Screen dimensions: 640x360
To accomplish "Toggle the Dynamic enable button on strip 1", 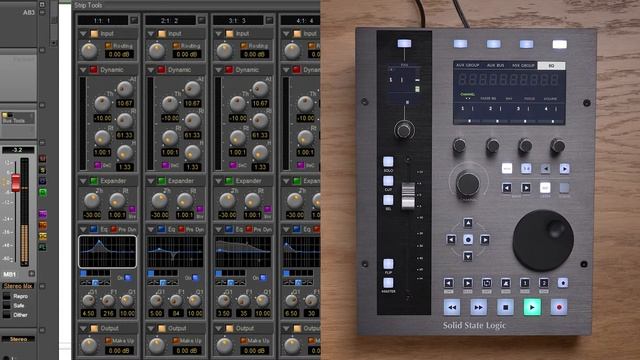I will coord(93,70).
